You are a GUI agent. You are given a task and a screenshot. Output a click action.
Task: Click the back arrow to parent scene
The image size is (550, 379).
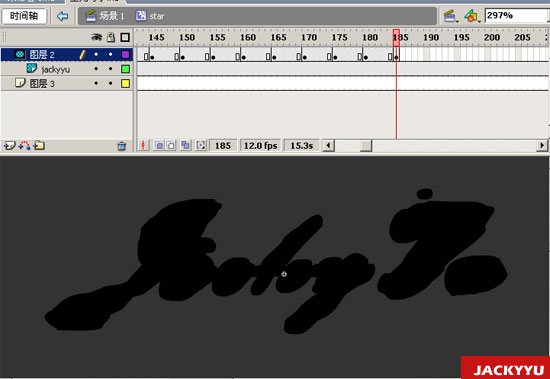[62, 16]
